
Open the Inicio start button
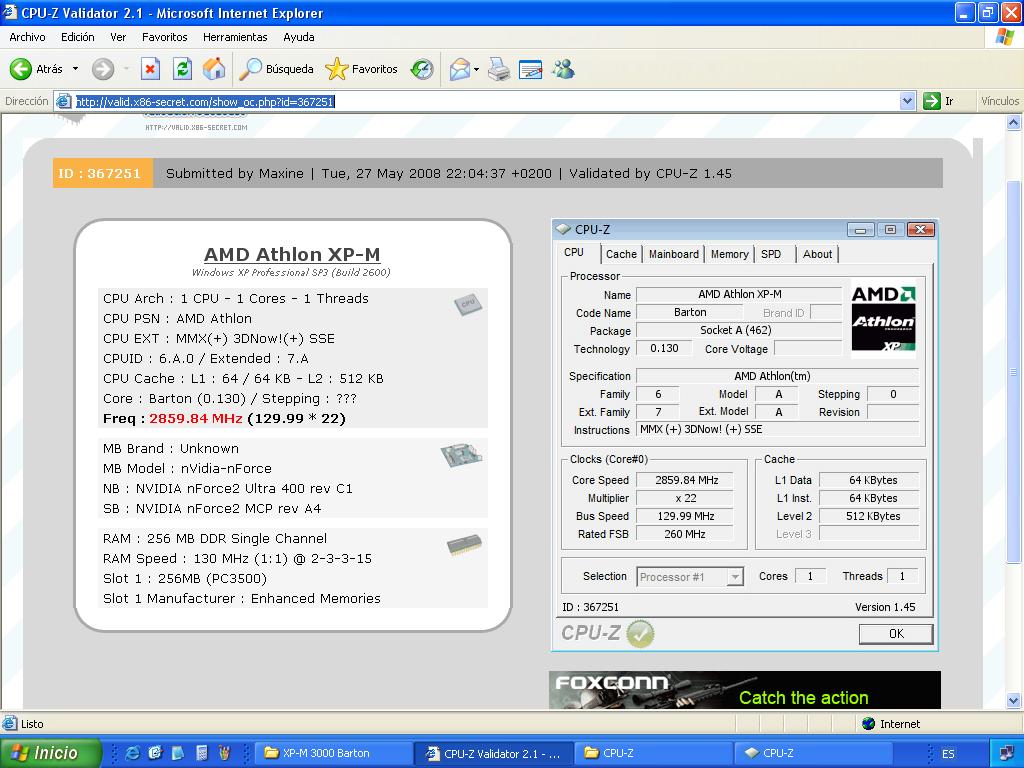coord(50,753)
